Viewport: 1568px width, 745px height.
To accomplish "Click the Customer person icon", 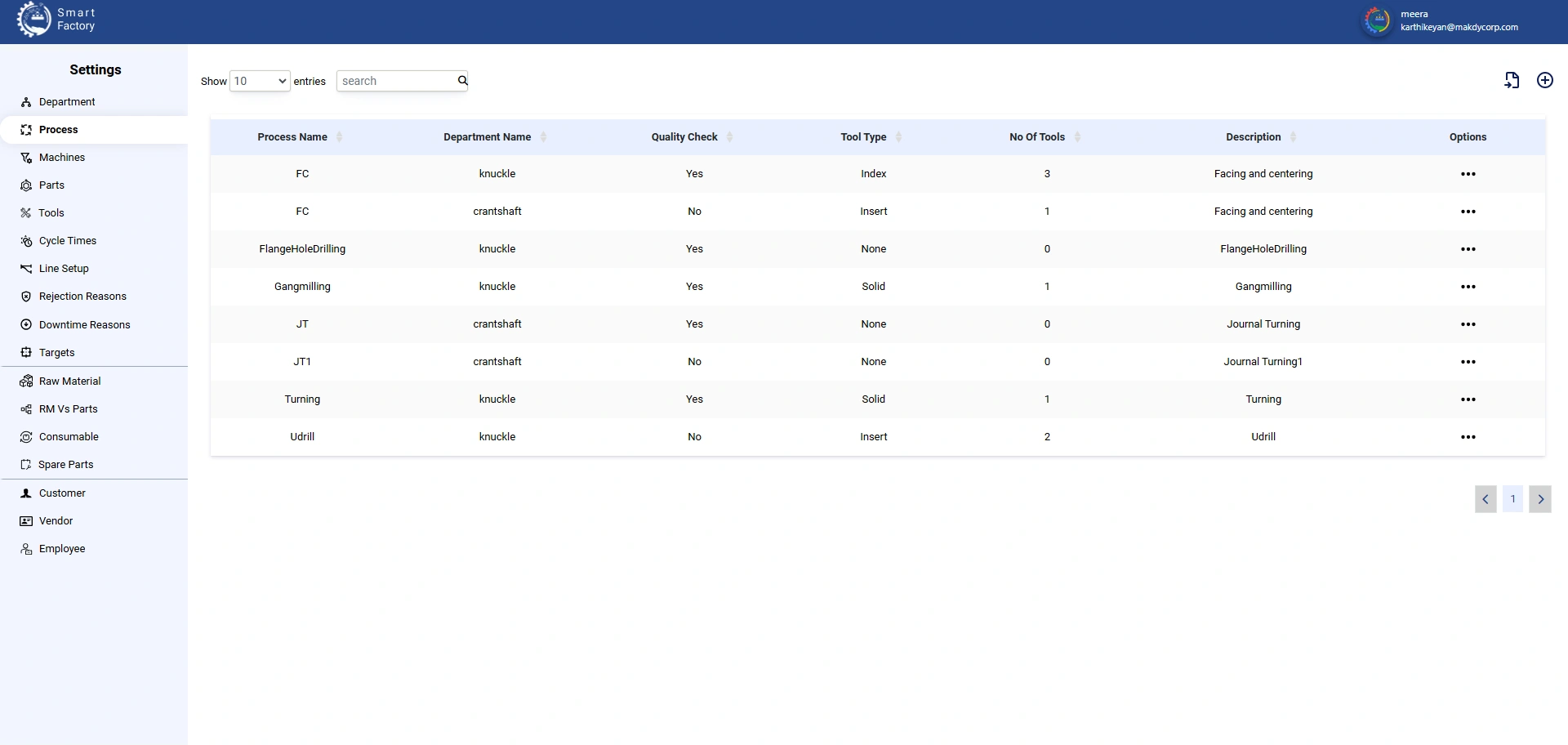I will click(x=26, y=493).
